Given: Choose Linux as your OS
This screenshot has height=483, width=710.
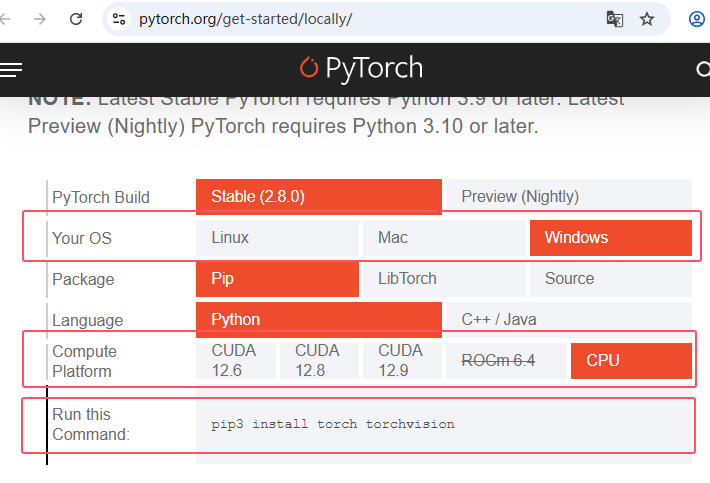Looking at the screenshot, I should click(277, 238).
